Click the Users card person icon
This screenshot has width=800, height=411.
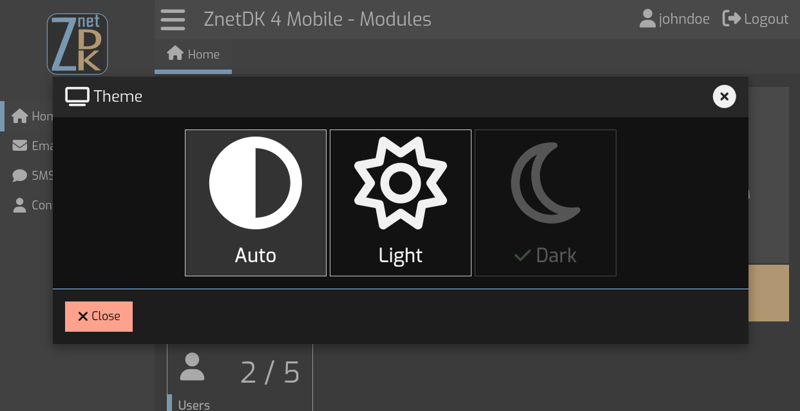pyautogui.click(x=192, y=368)
